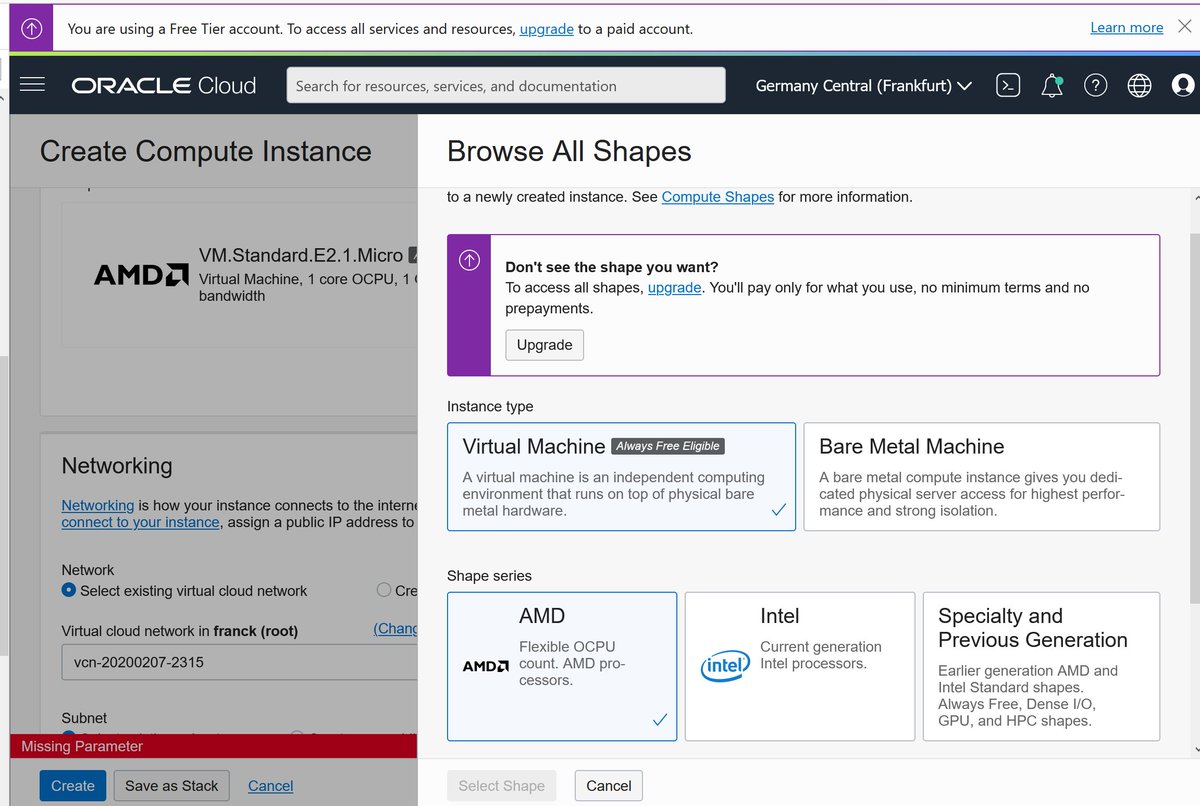Open the vcn-20200207-2315 network dropdown
The image size is (1200, 806).
[240, 662]
